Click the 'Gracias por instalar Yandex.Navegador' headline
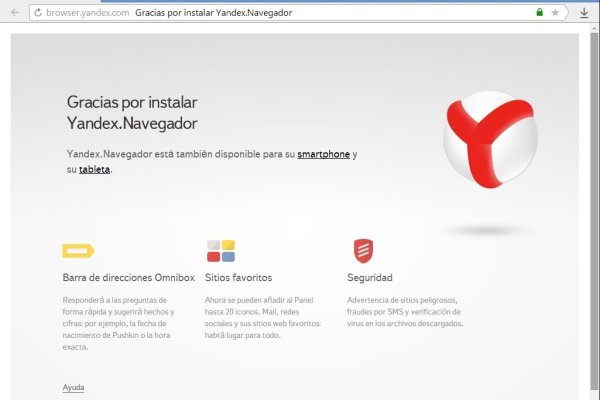The height and width of the screenshot is (400, 600). click(x=131, y=113)
